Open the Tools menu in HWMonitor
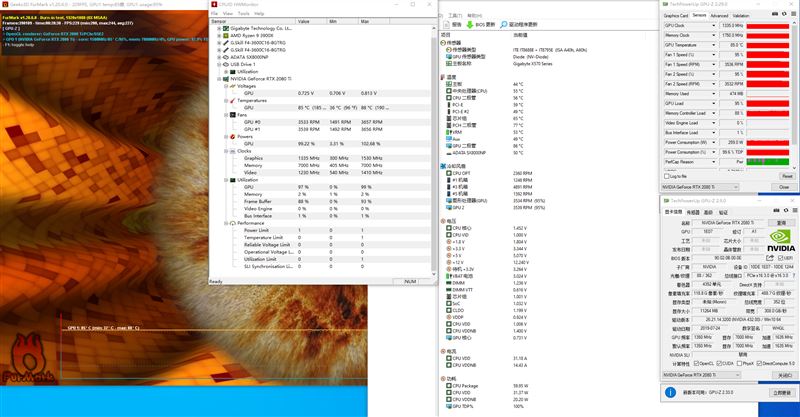This screenshot has width=800, height=417. pos(244,14)
